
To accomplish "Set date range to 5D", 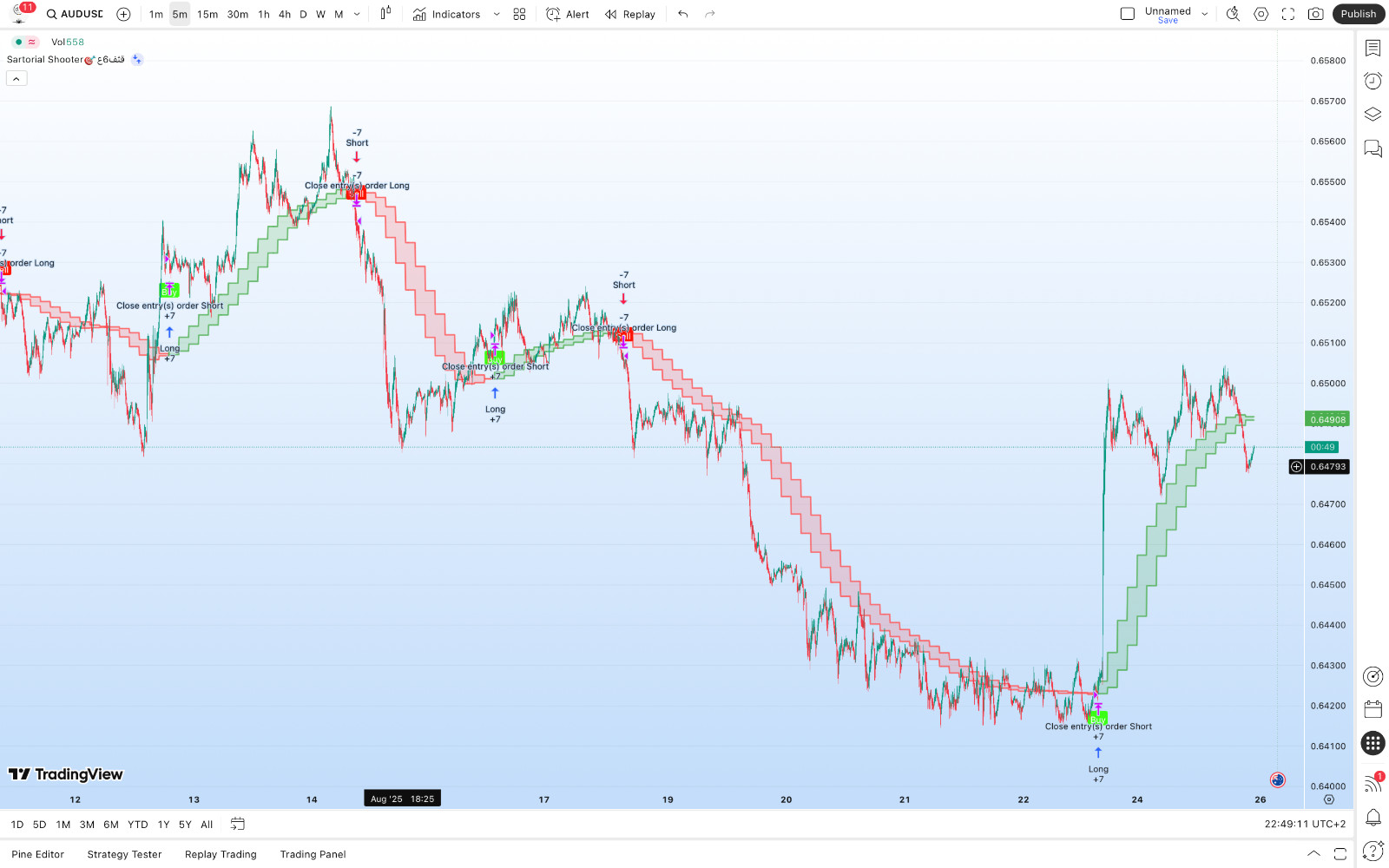I will tap(40, 825).
